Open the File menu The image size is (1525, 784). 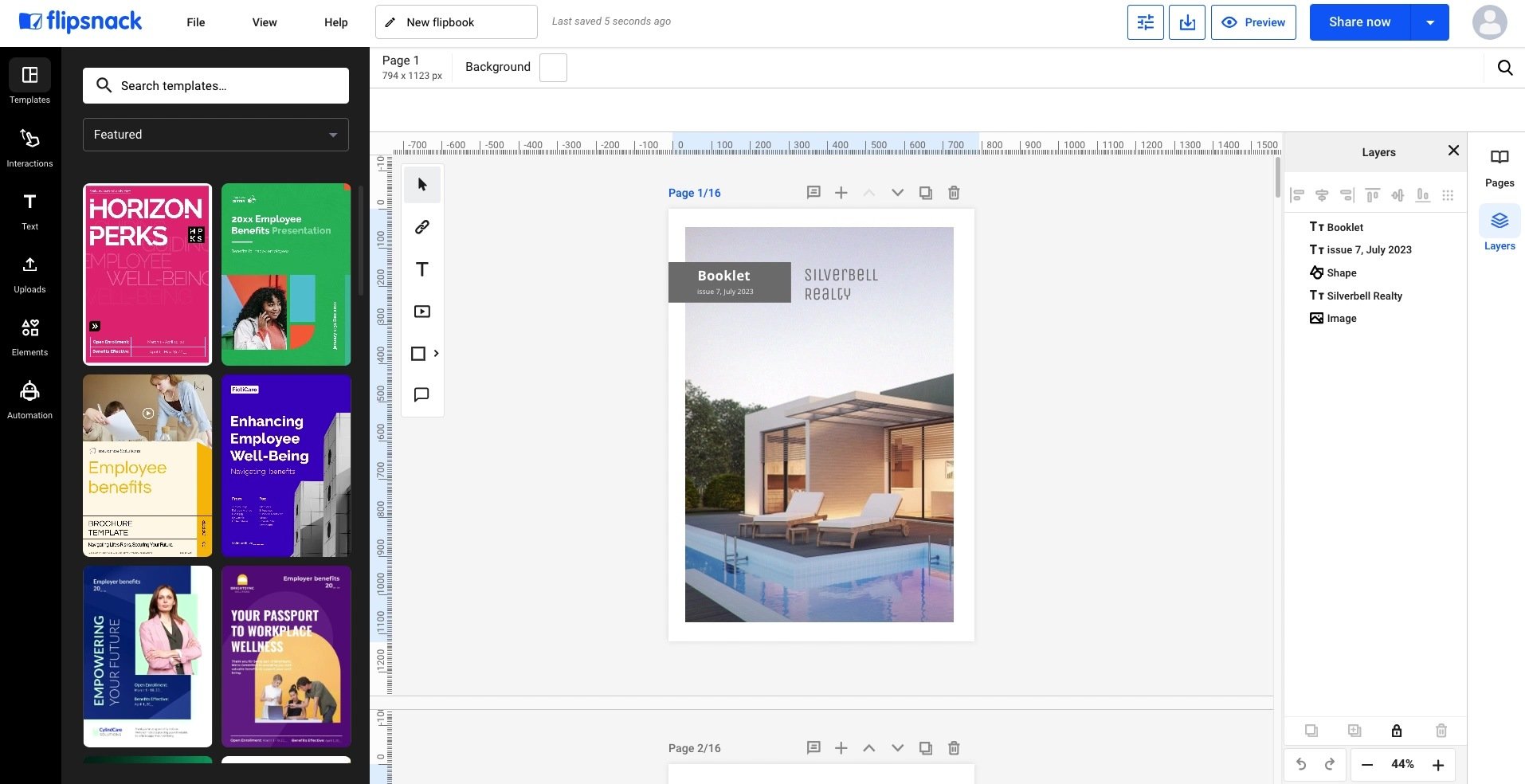[x=196, y=22]
